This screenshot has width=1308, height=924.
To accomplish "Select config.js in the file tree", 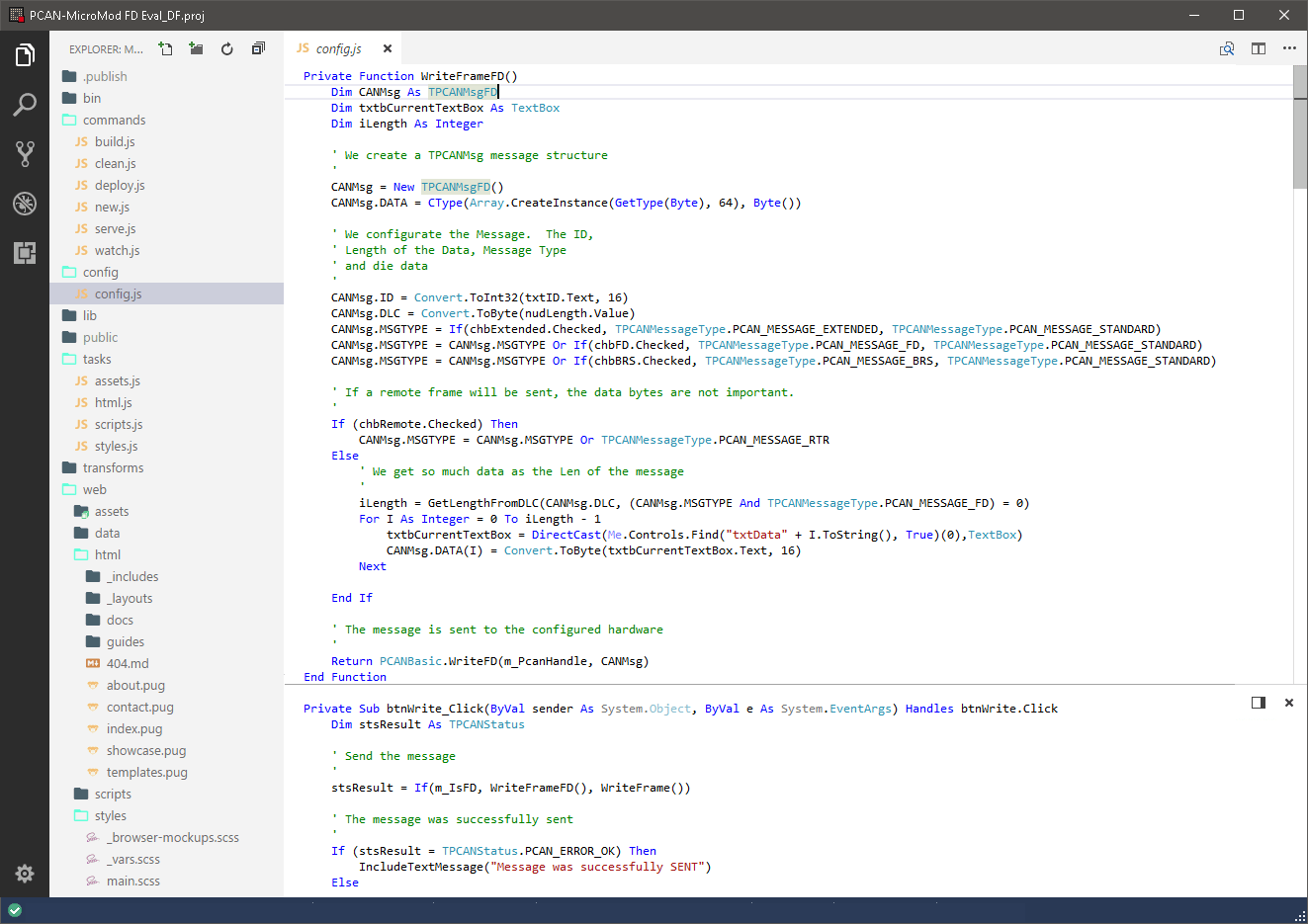I will coord(166,294).
